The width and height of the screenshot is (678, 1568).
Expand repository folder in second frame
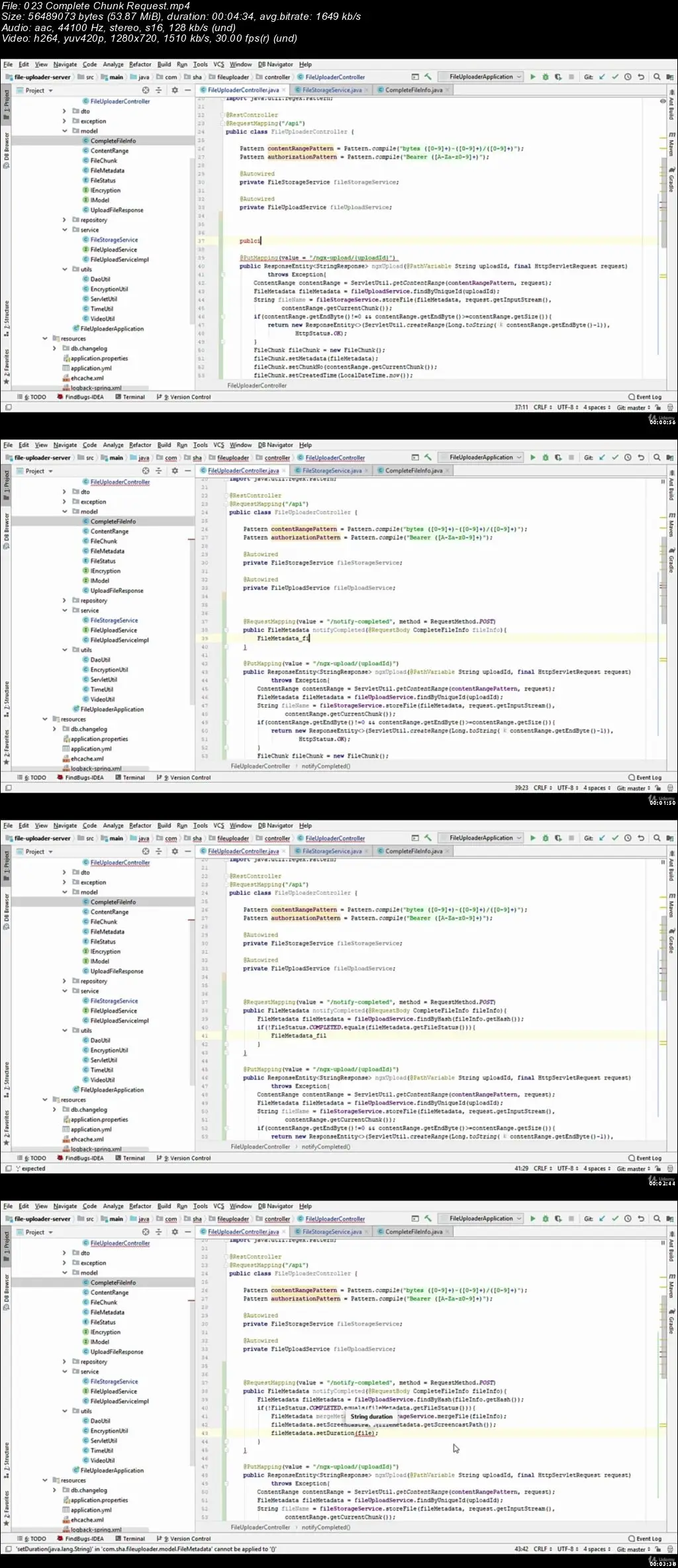tap(64, 600)
